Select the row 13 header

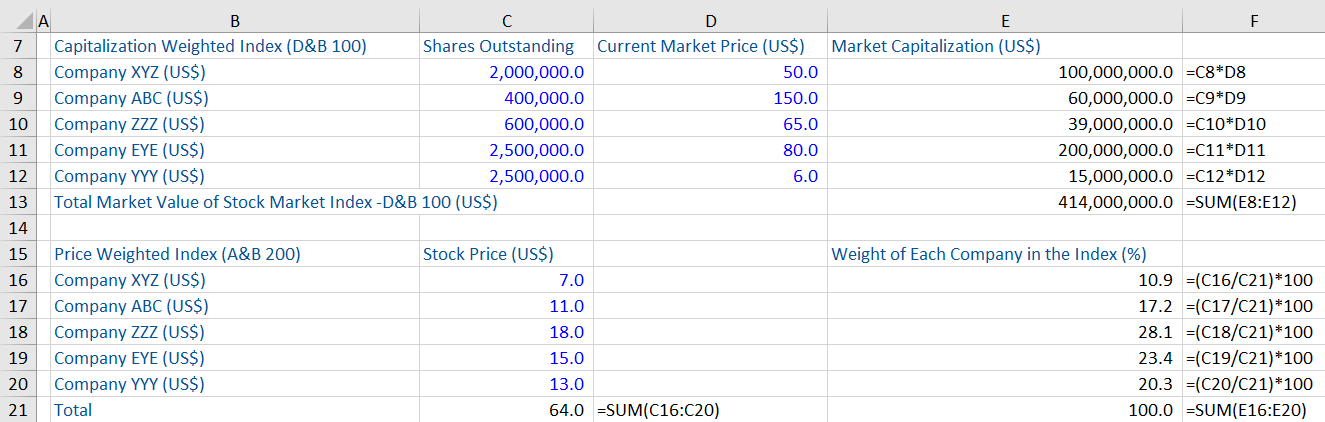coord(18,202)
